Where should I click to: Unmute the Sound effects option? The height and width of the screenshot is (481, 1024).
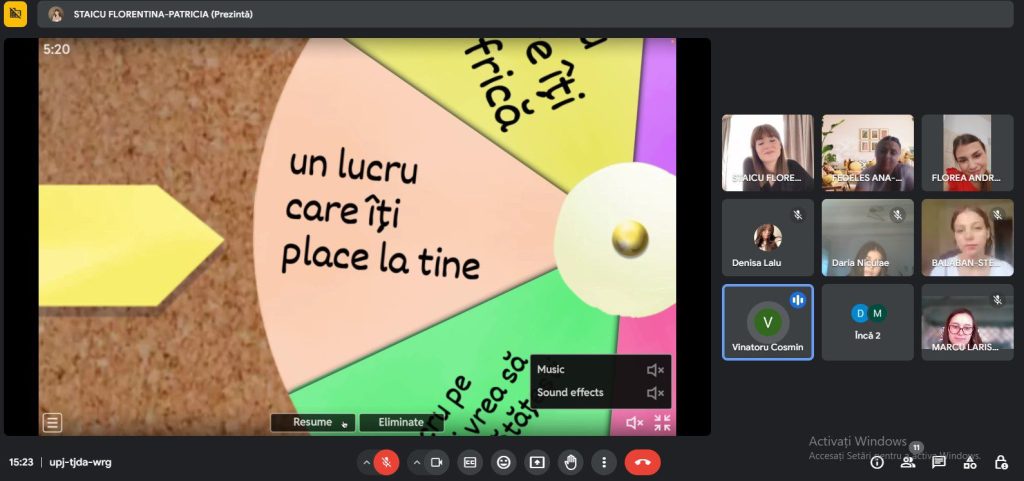[x=655, y=393]
